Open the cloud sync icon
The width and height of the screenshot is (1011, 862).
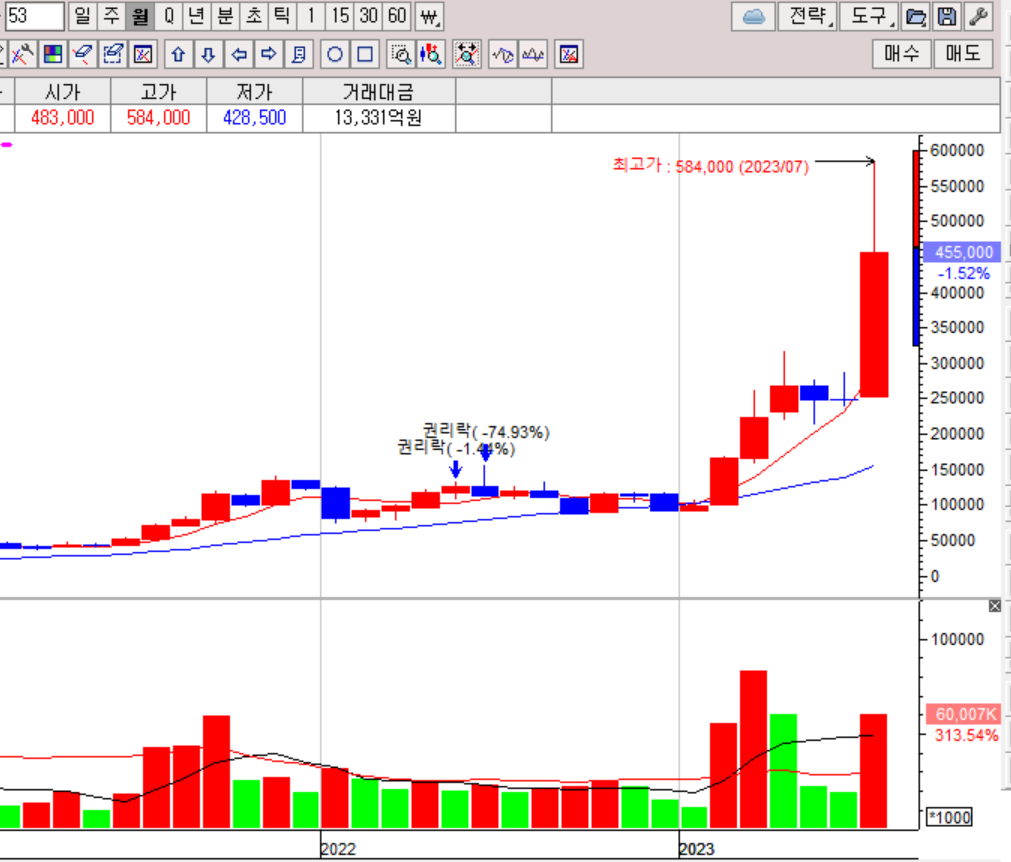coord(753,17)
